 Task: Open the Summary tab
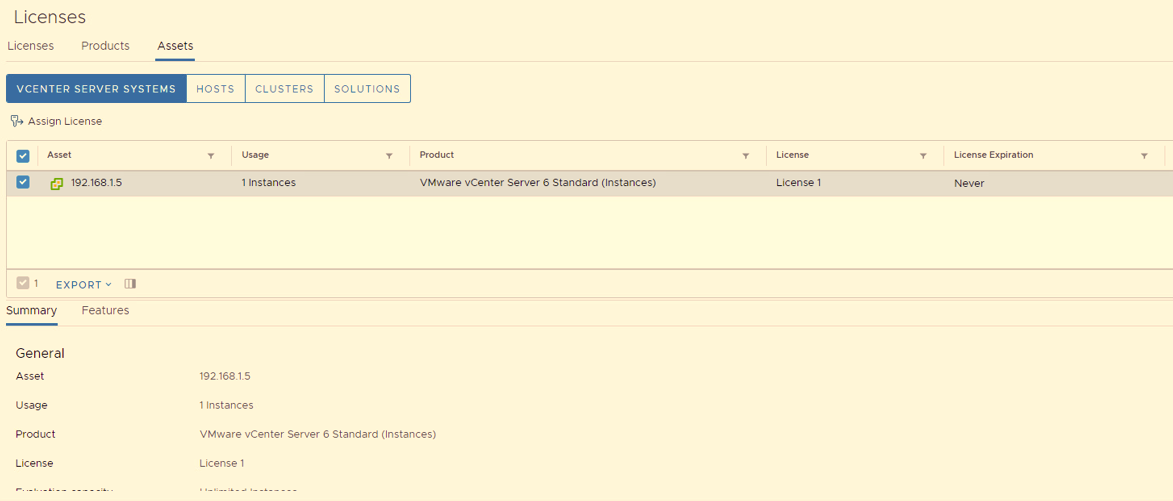click(31, 310)
